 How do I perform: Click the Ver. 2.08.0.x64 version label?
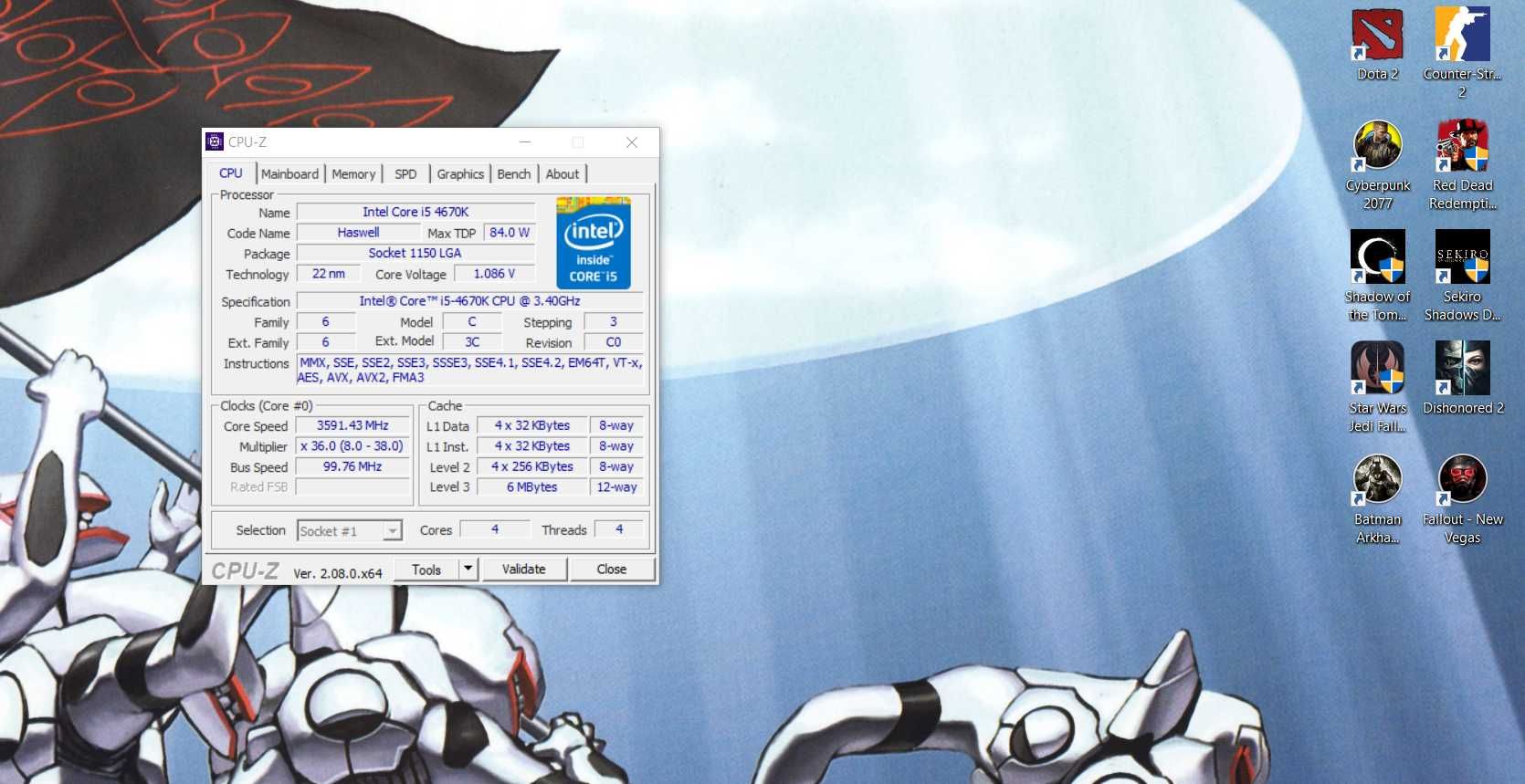tap(338, 573)
